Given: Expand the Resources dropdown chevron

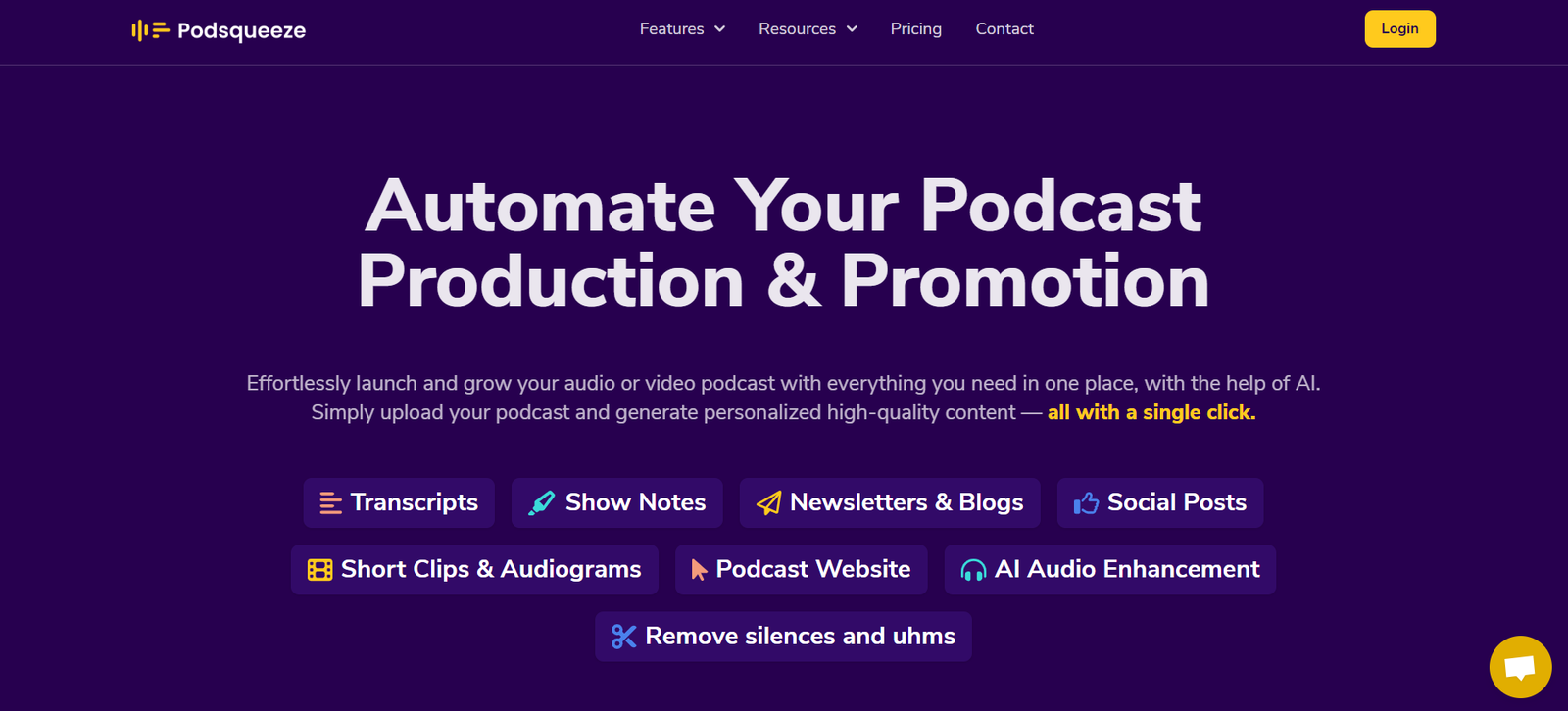Looking at the screenshot, I should pyautogui.click(x=852, y=29).
